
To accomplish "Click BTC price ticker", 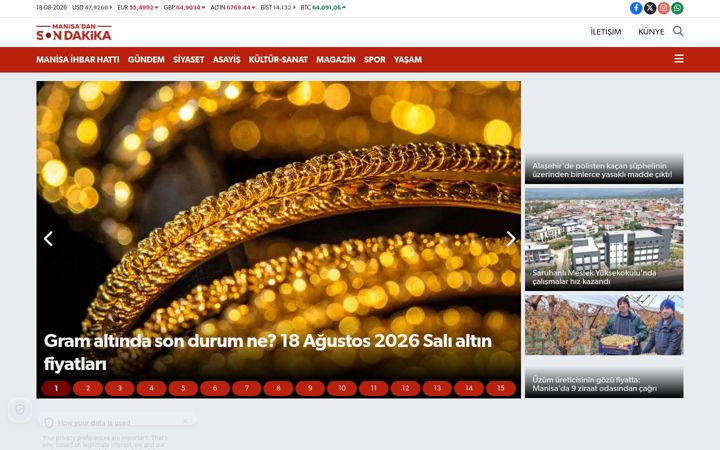I will tap(323, 7).
